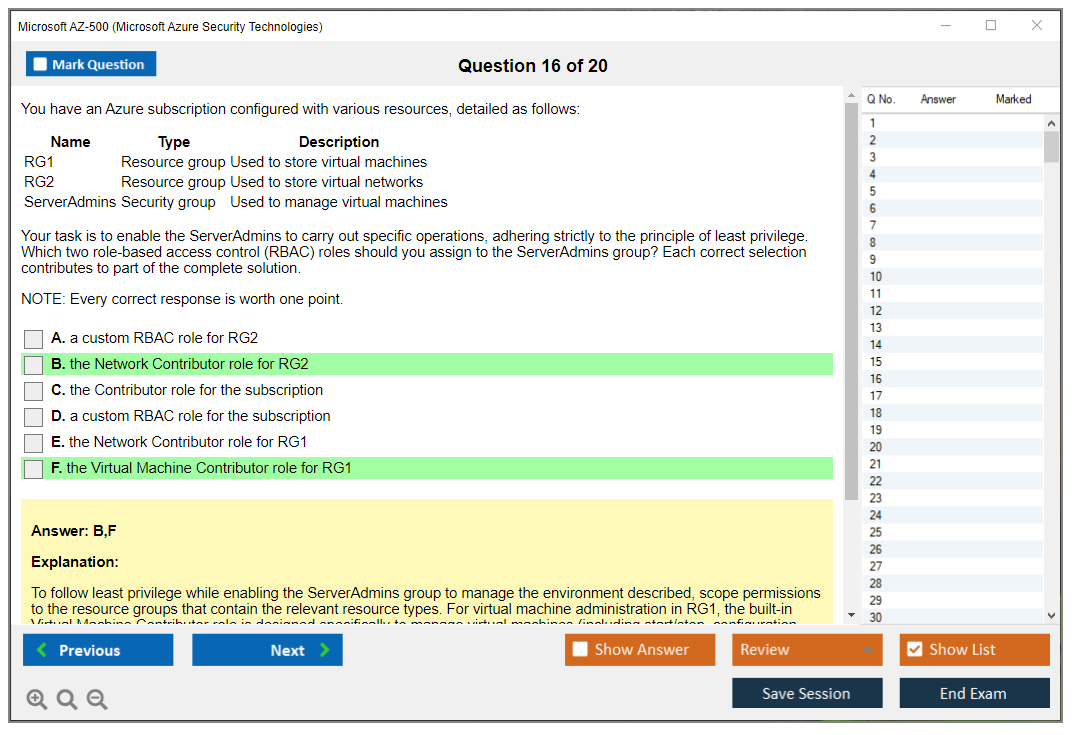The image size is (1075, 735).
Task: Click the question pane scroll-down arrow
Action: coord(851,614)
